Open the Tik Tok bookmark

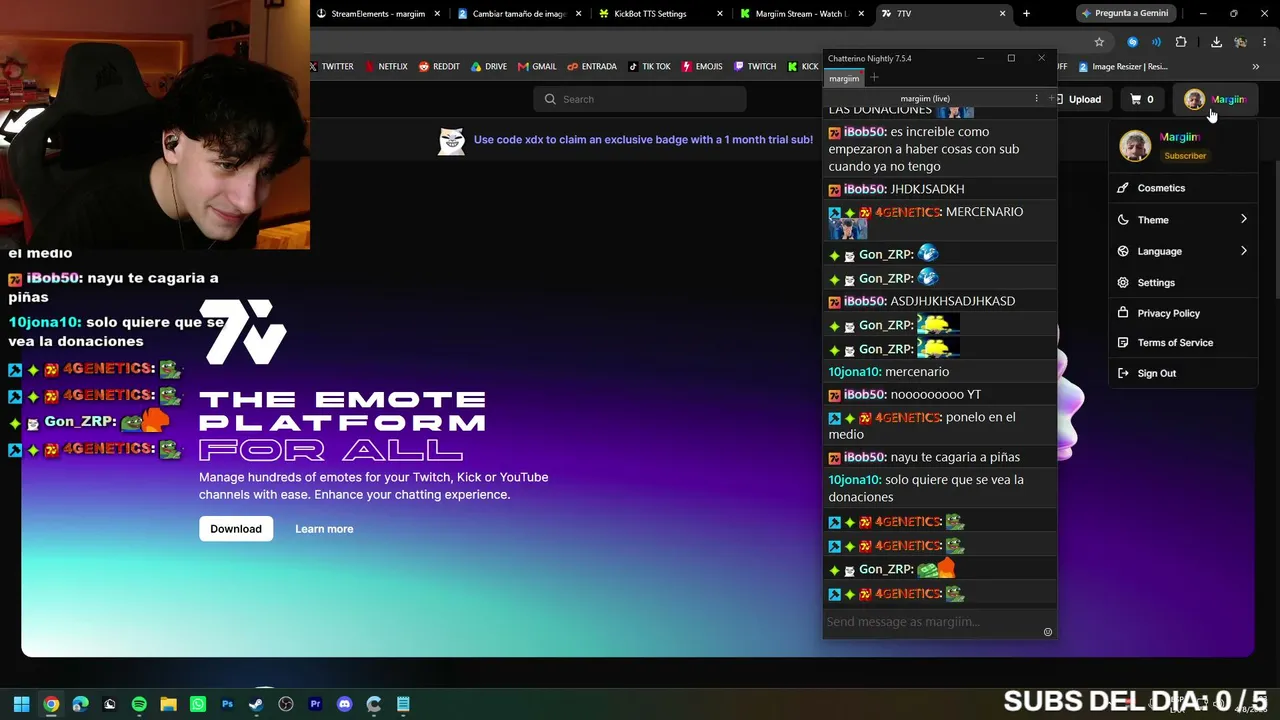coord(649,67)
